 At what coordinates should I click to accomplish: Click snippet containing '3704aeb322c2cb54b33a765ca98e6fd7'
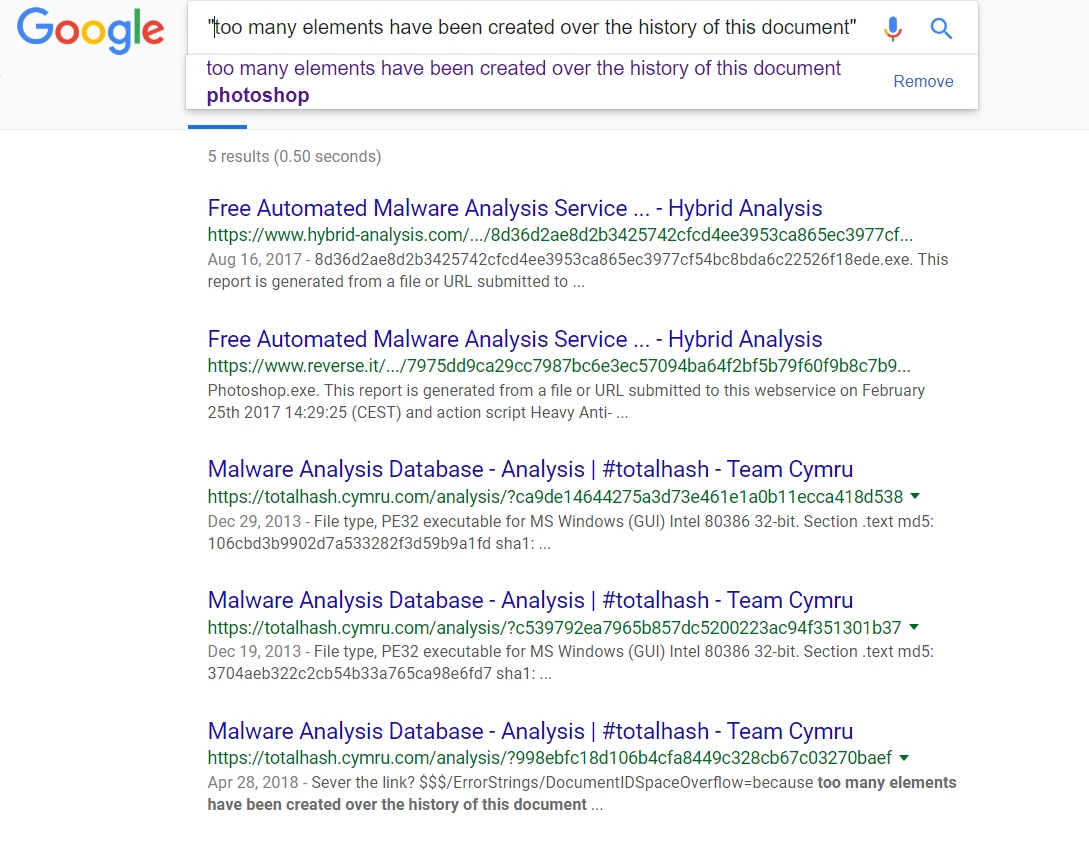571,663
